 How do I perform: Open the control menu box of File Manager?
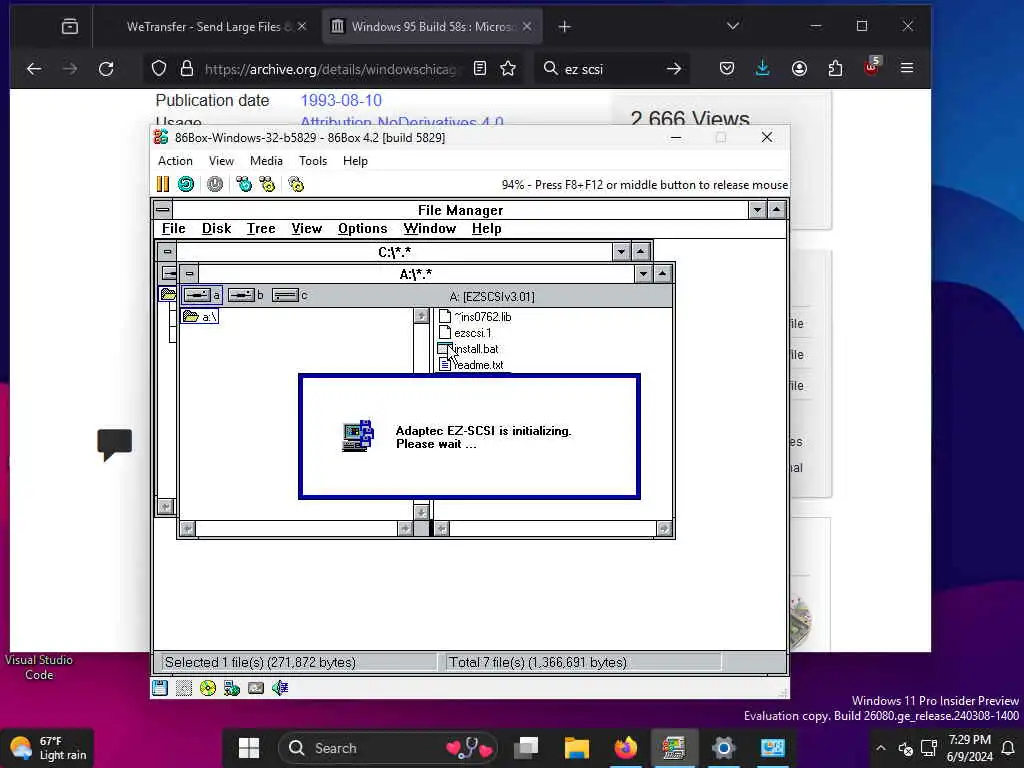163,210
